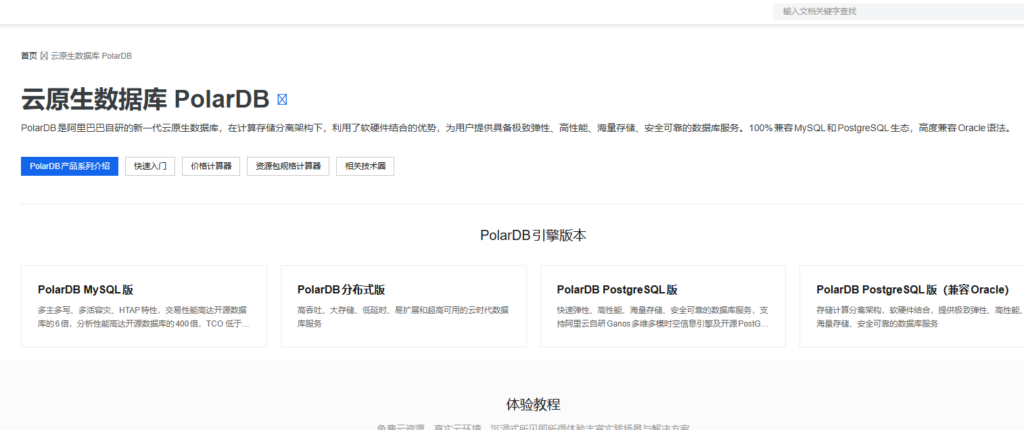
Task: Open PolarDB产品系列介绍 blue button
Action: (69, 167)
